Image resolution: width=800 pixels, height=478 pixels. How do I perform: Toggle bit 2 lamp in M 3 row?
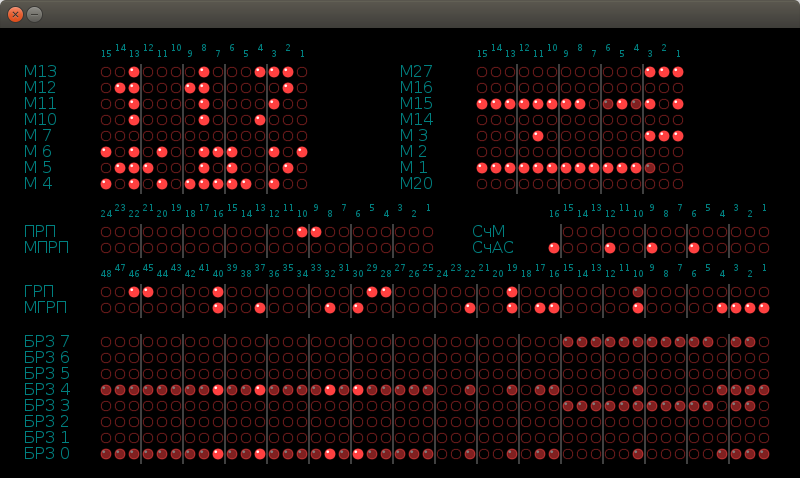click(664, 136)
